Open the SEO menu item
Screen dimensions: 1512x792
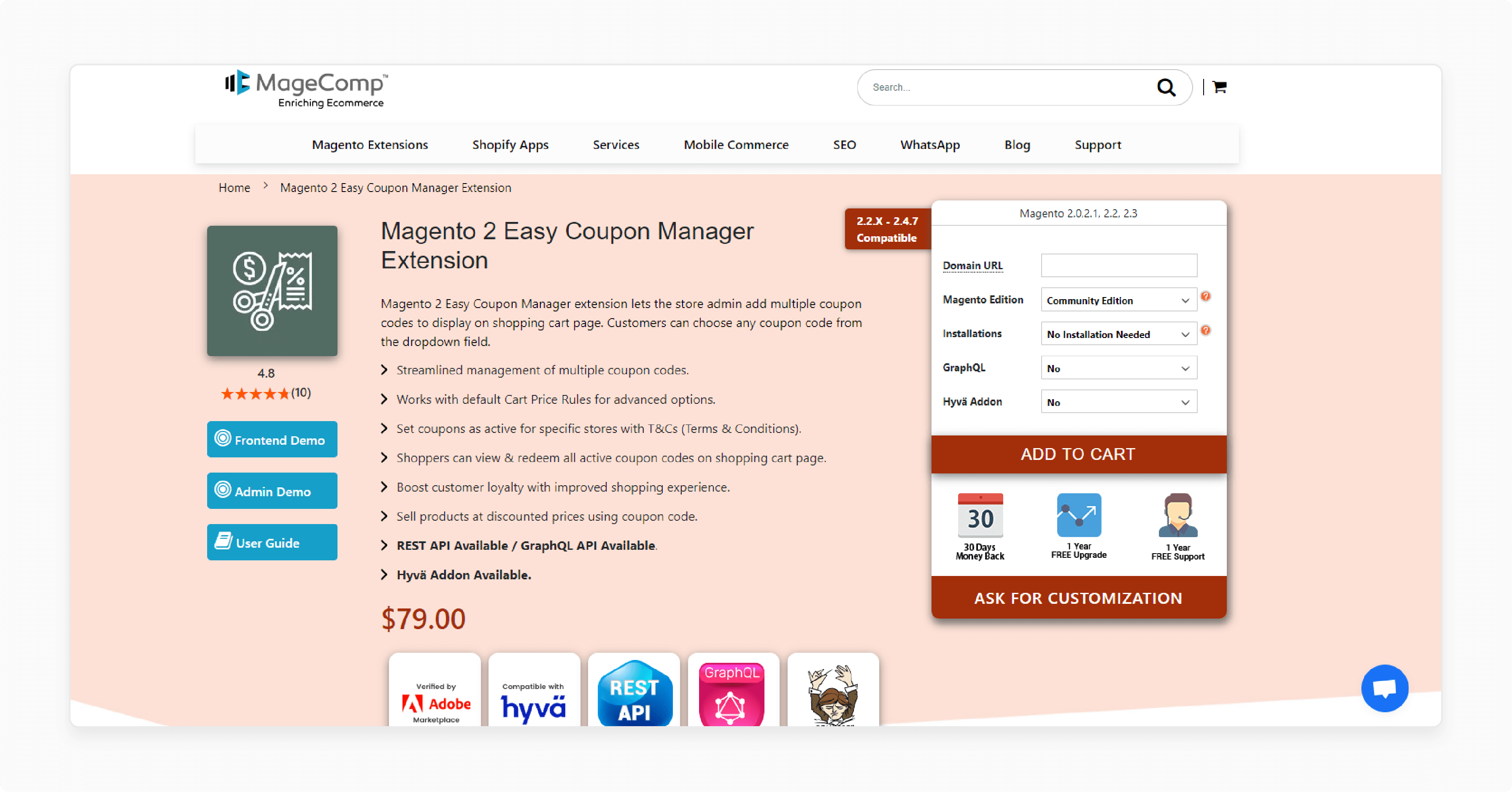pos(844,144)
